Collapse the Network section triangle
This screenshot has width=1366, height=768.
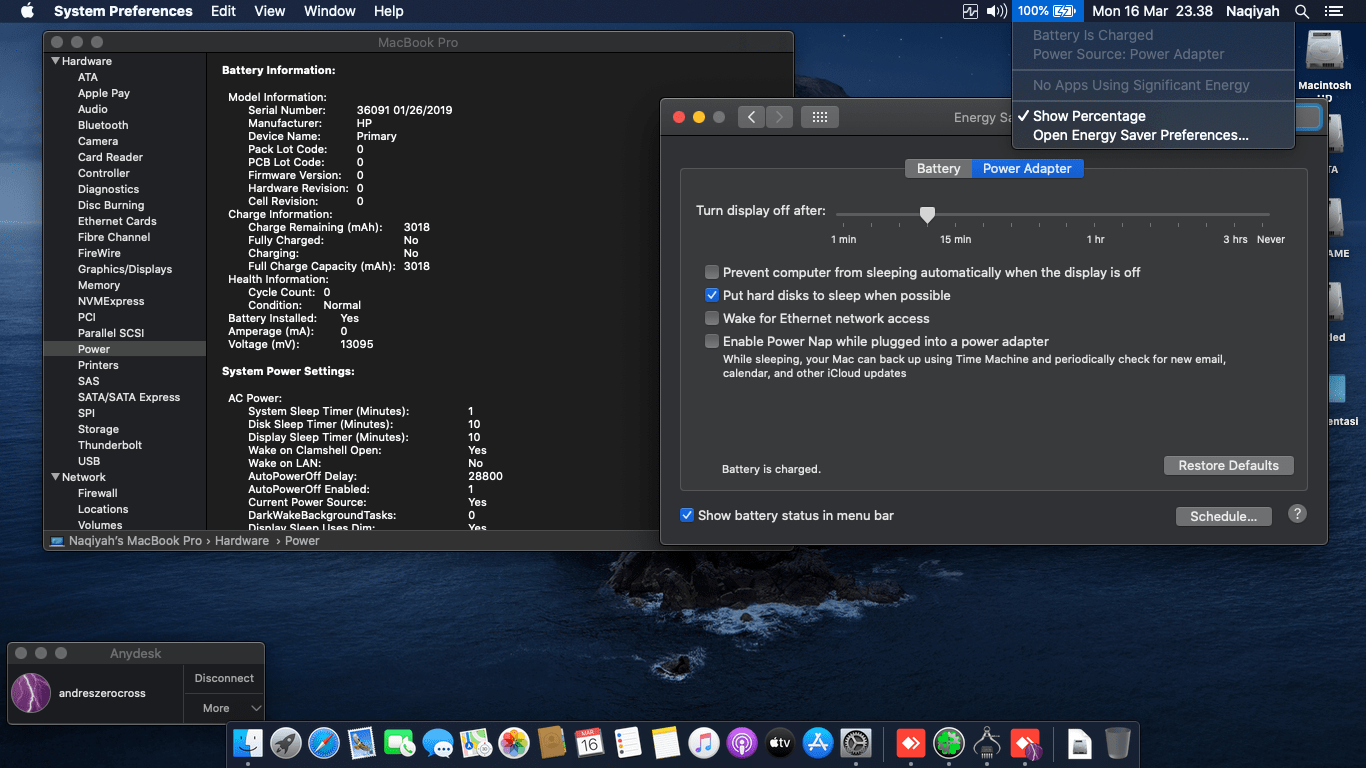(56, 477)
